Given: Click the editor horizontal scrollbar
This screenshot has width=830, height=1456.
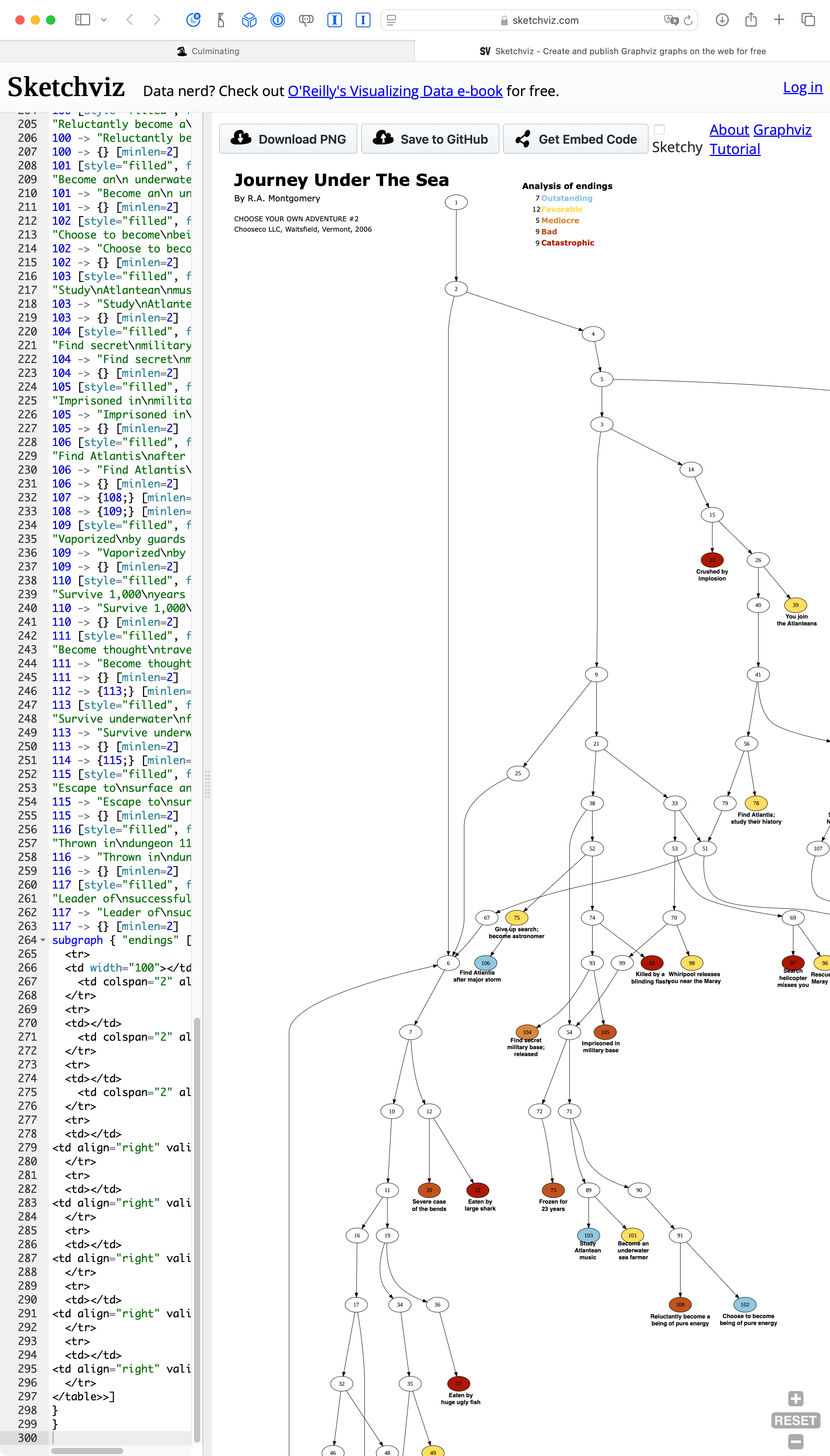Looking at the screenshot, I should (86, 1450).
